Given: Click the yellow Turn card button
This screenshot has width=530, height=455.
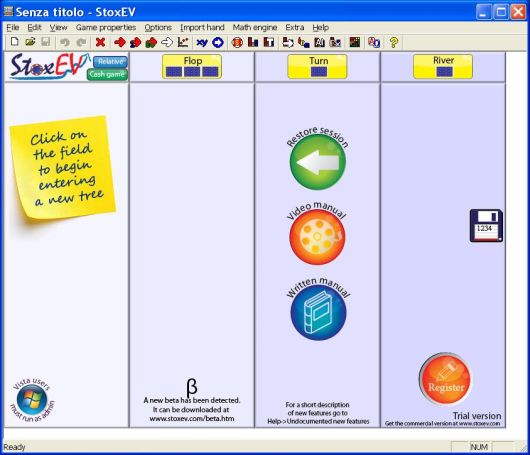Looking at the screenshot, I should (x=317, y=67).
